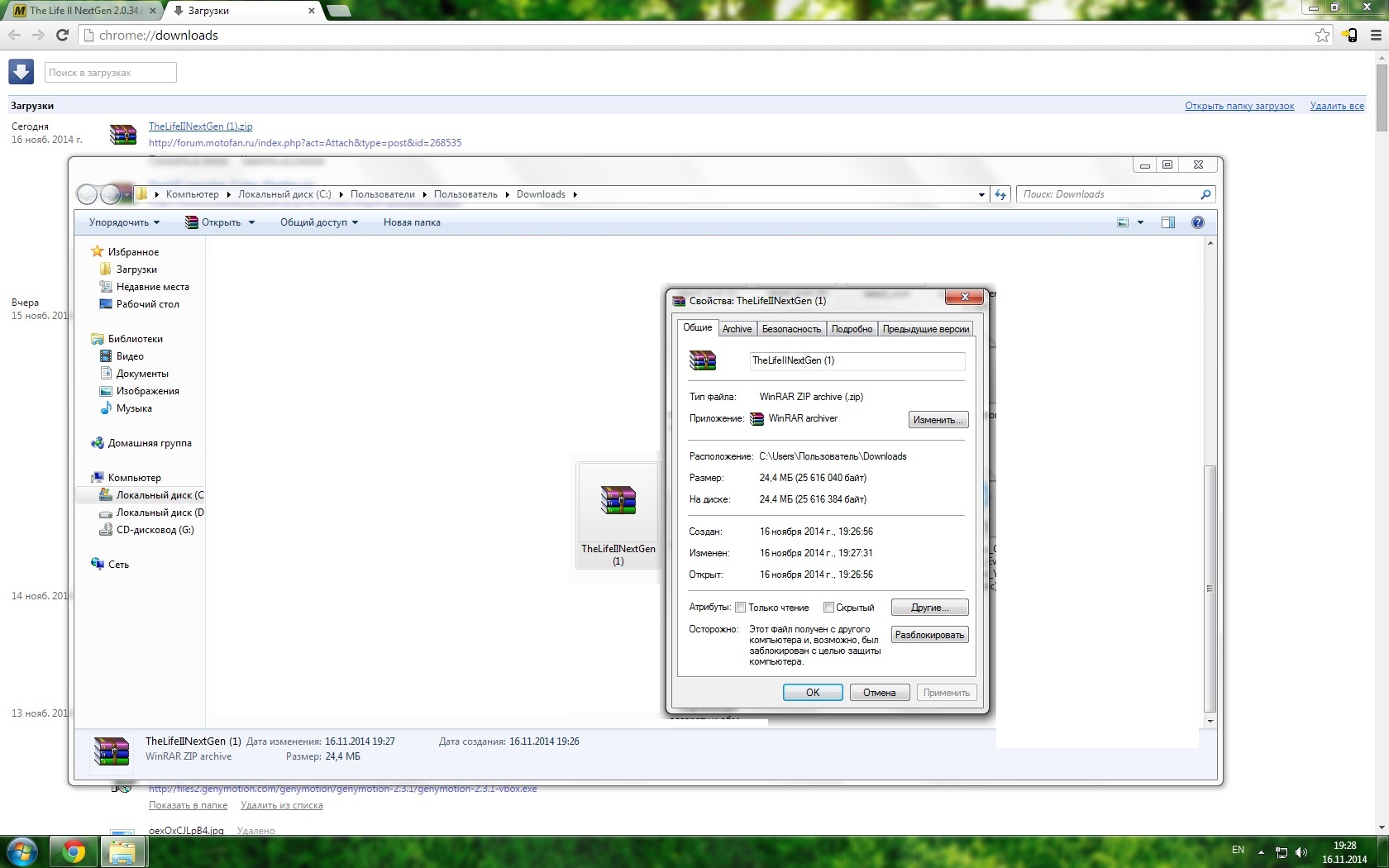Click the Поиск в загрузках search field
This screenshot has width=1389, height=868.
tap(110, 73)
